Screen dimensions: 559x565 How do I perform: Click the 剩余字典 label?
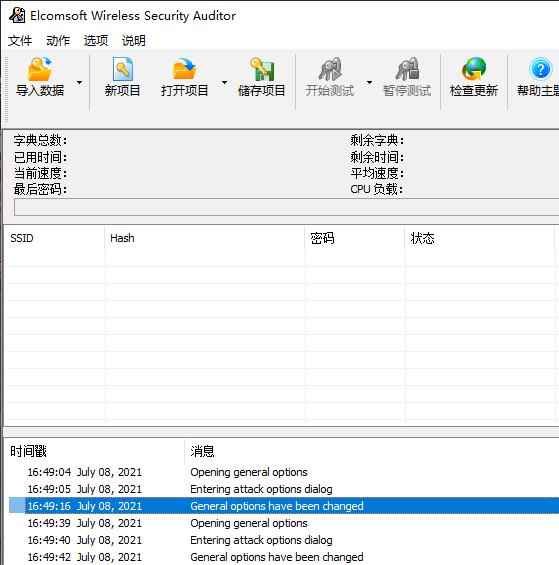(377, 140)
